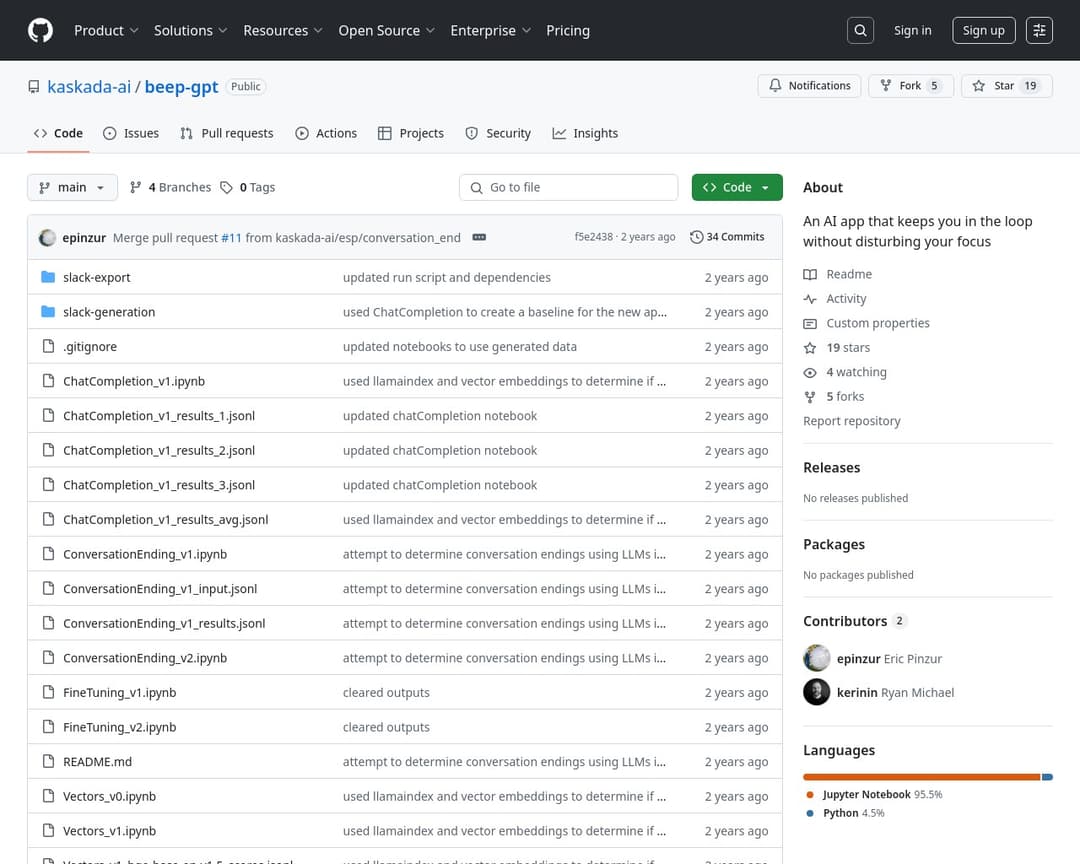This screenshot has width=1080, height=864.
Task: Click the Go to file search field
Action: point(569,187)
